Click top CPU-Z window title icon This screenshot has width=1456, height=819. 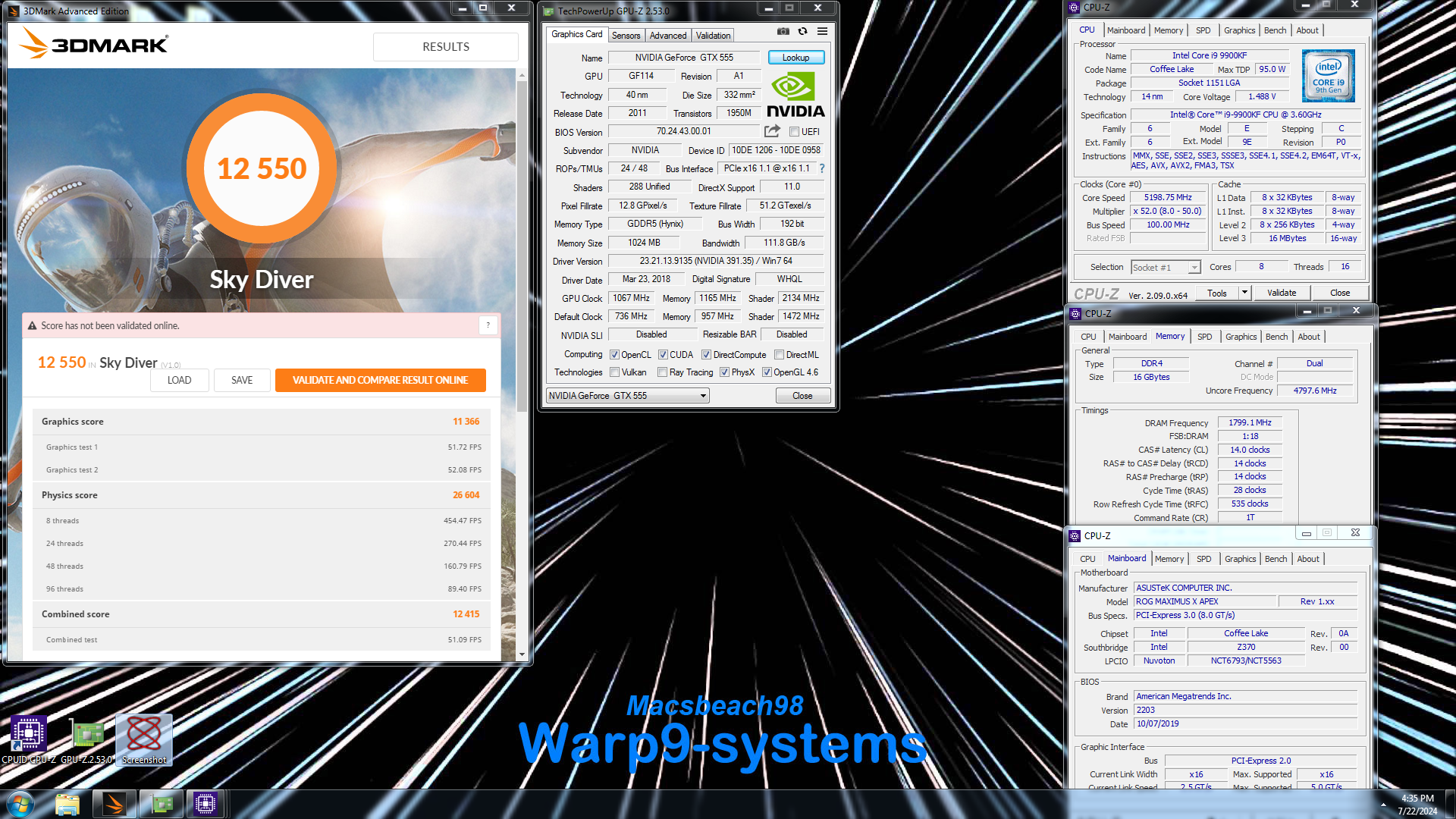coord(1074,8)
